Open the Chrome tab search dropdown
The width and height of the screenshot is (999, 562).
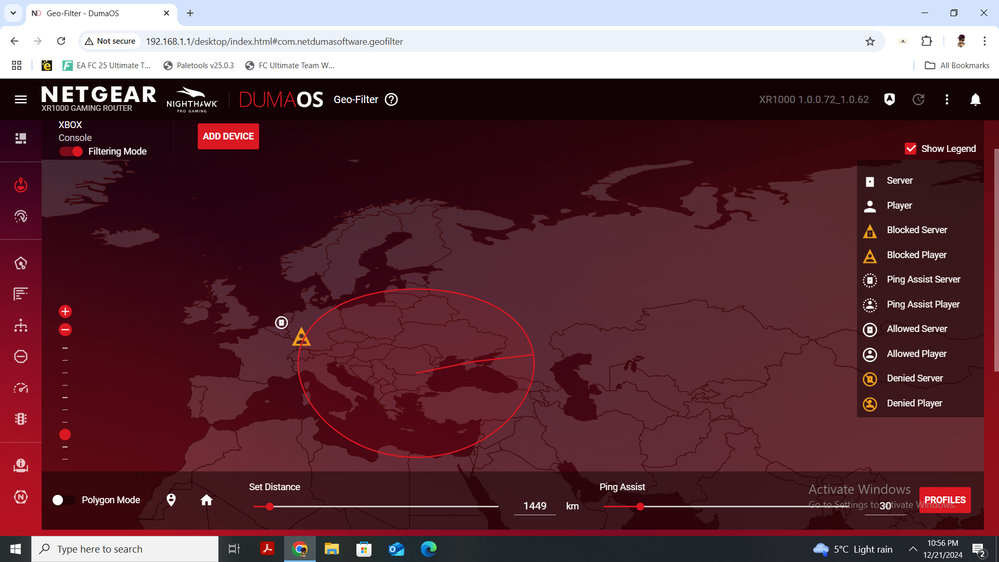tap(13, 13)
